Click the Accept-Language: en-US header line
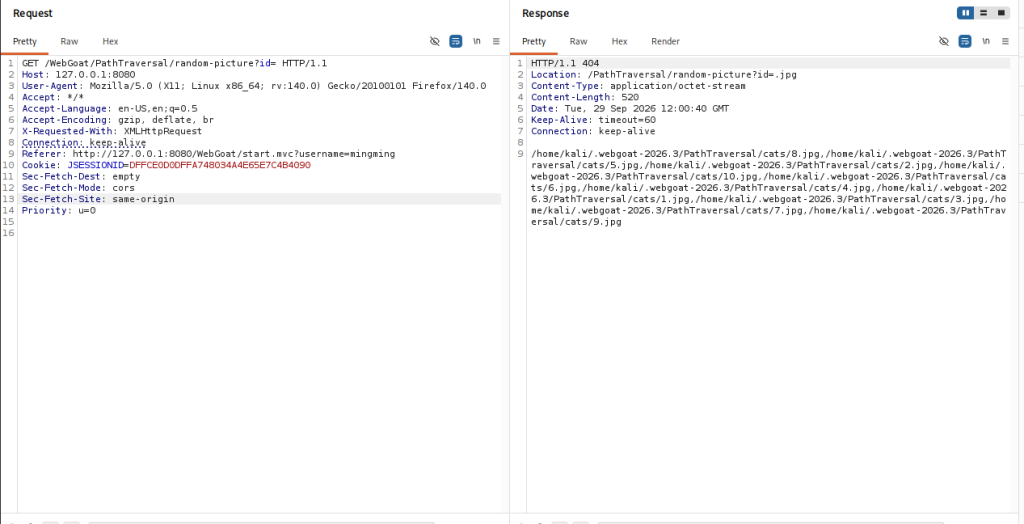 point(110,108)
